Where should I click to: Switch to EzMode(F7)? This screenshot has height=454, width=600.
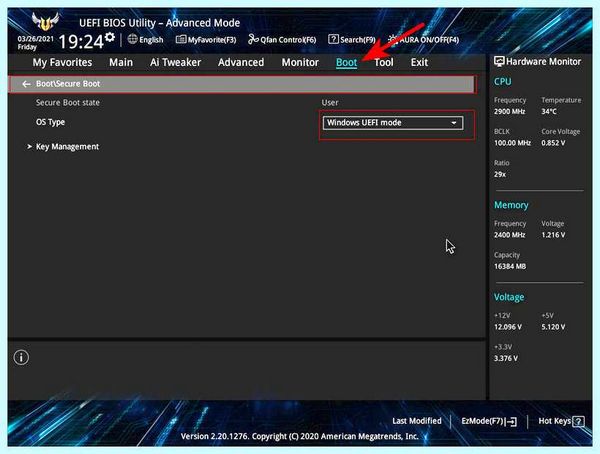coord(489,421)
